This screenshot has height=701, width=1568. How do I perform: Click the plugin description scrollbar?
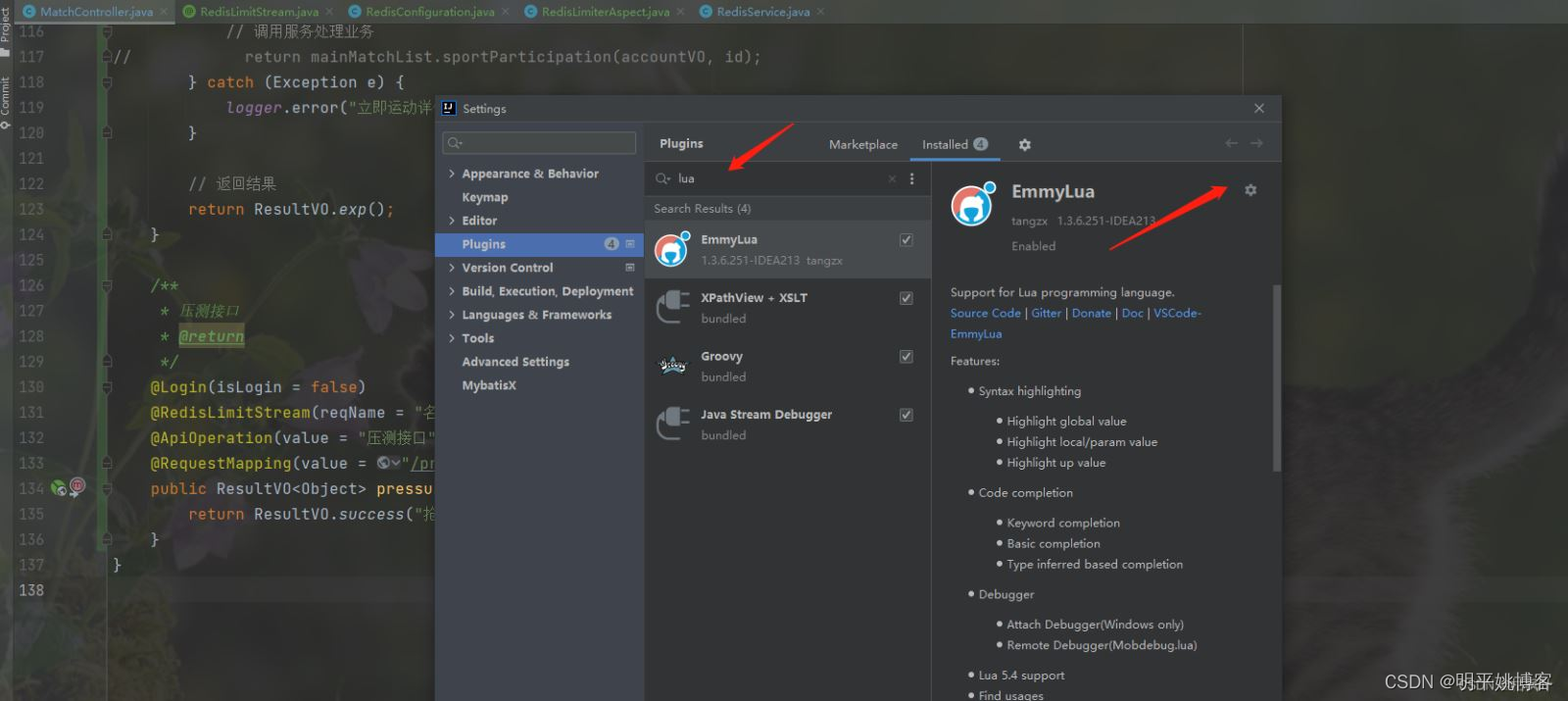click(x=1276, y=377)
